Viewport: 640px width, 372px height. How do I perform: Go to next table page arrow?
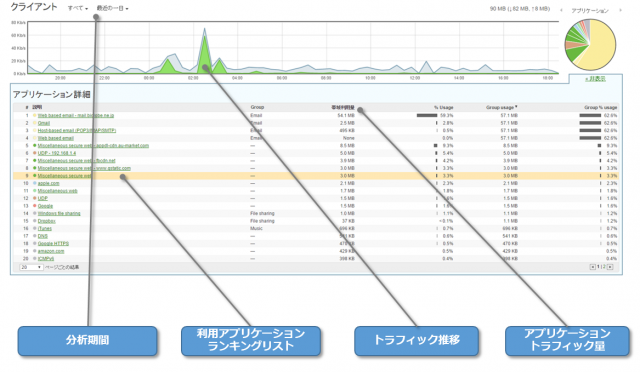[610, 267]
